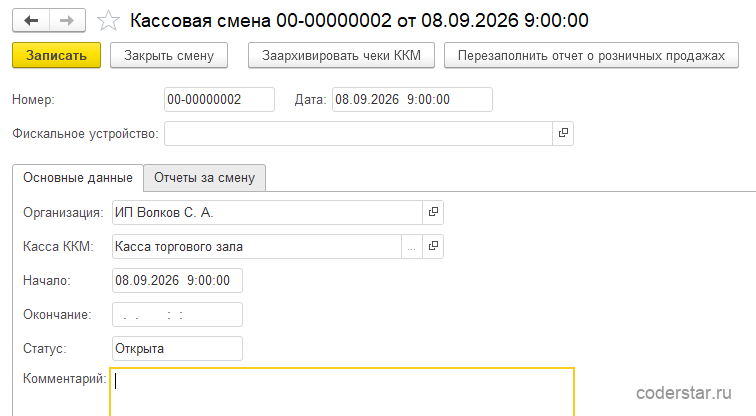Click the Статус label
The image size is (756, 416).
(x=45, y=349)
